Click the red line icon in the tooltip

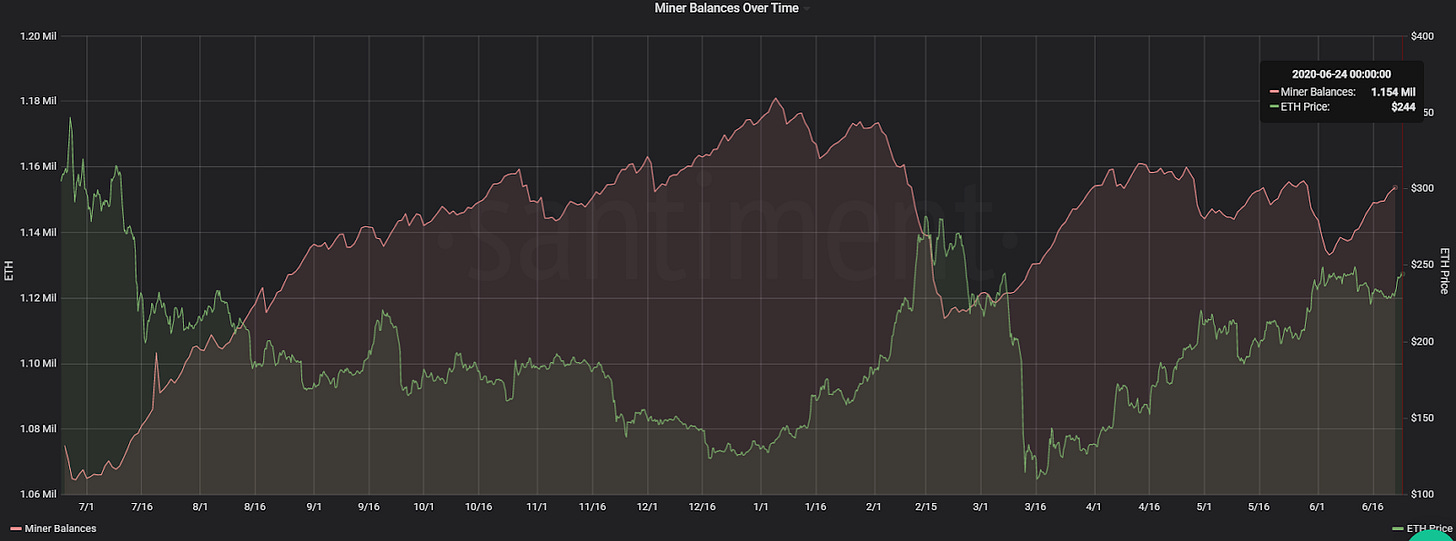[1273, 92]
